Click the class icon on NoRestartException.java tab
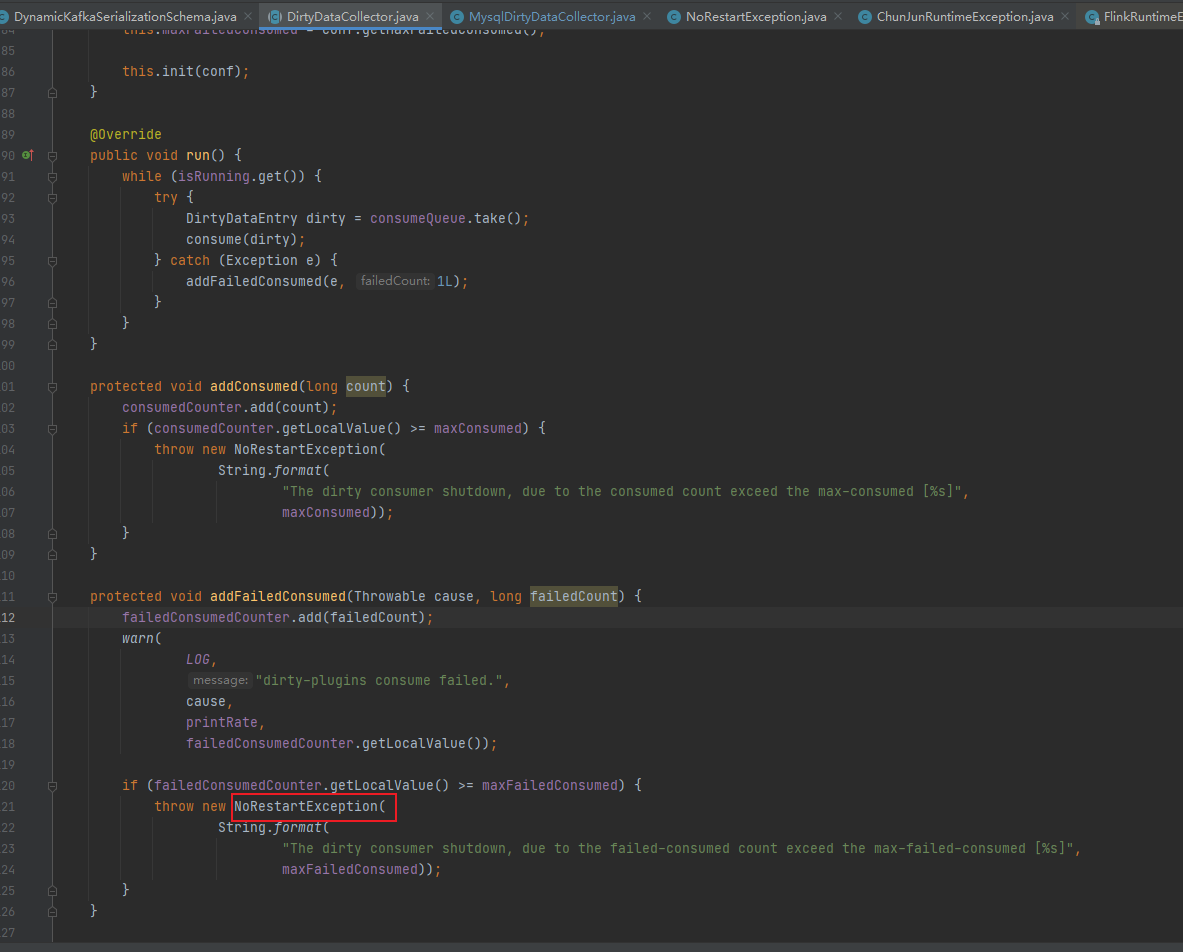Screen dimensions: 1183x952 [674, 17]
